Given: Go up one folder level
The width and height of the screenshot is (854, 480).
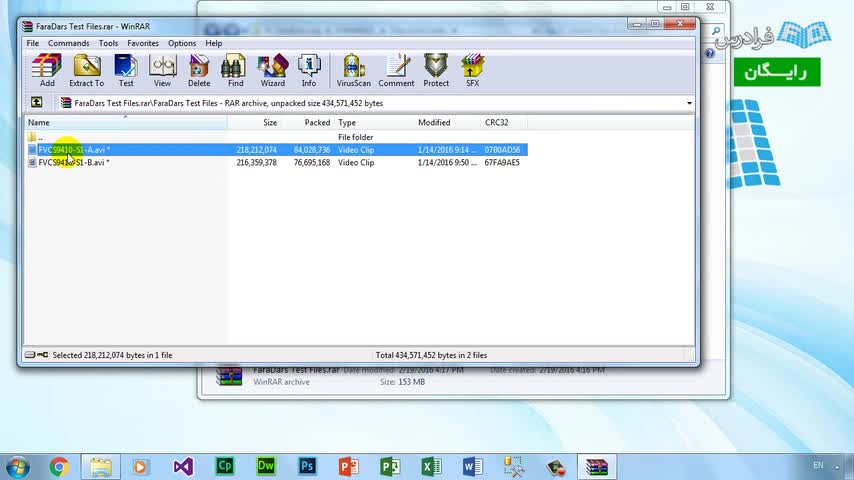Looking at the screenshot, I should 36,102.
